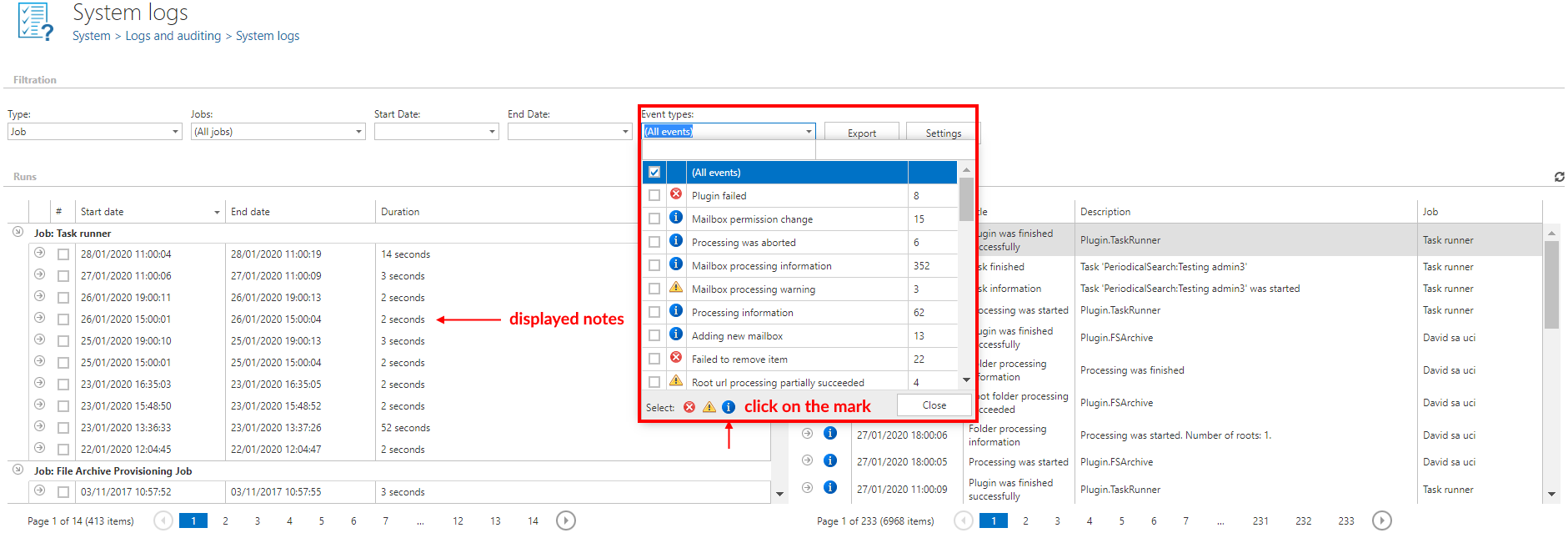Select all warning events via yellow triangle mark
This screenshot has height=533, width=1568.
[709, 407]
